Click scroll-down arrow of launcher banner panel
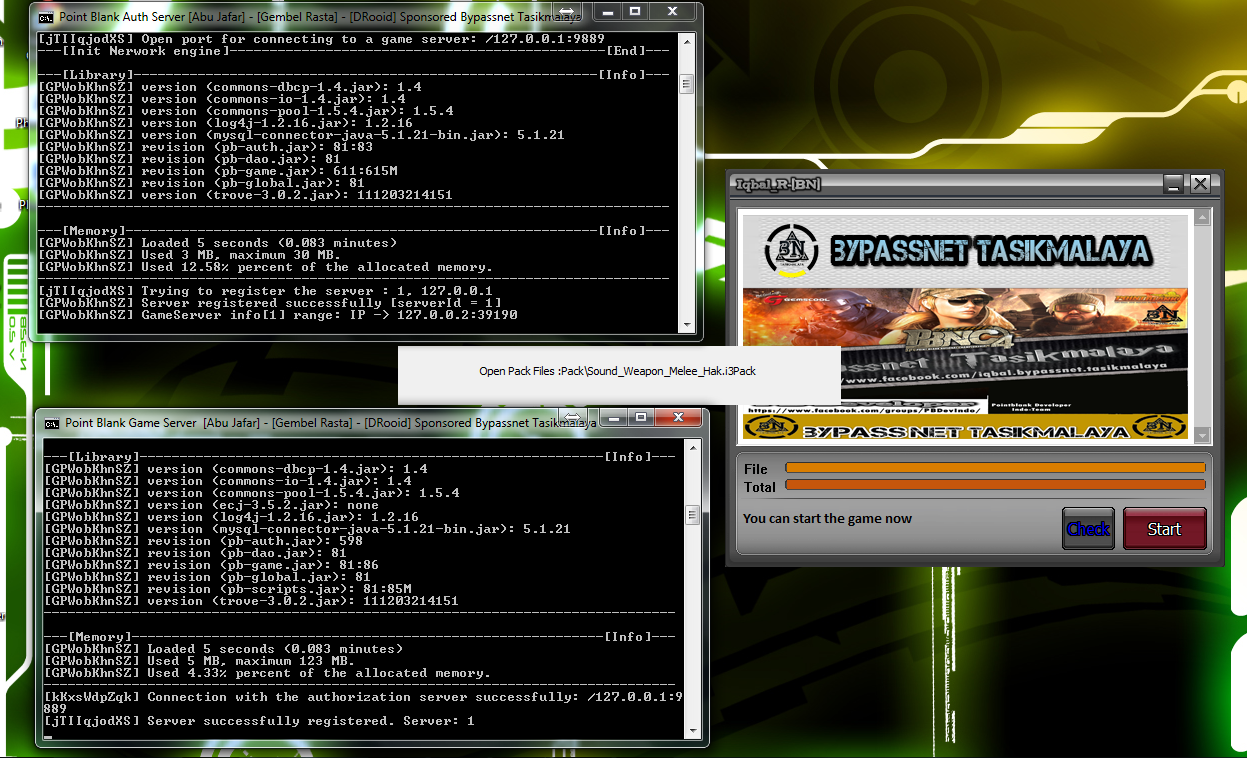This screenshot has height=758, width=1247. 1203,435
